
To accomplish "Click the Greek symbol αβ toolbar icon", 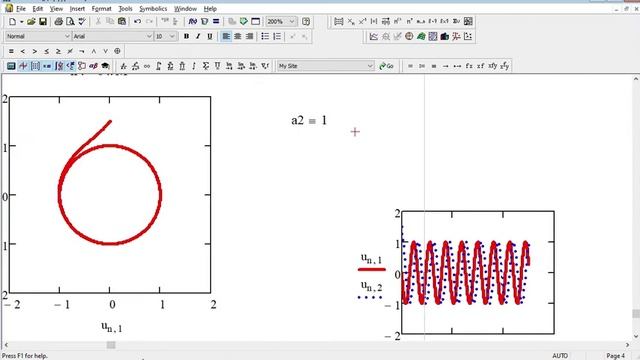I will click(93, 66).
